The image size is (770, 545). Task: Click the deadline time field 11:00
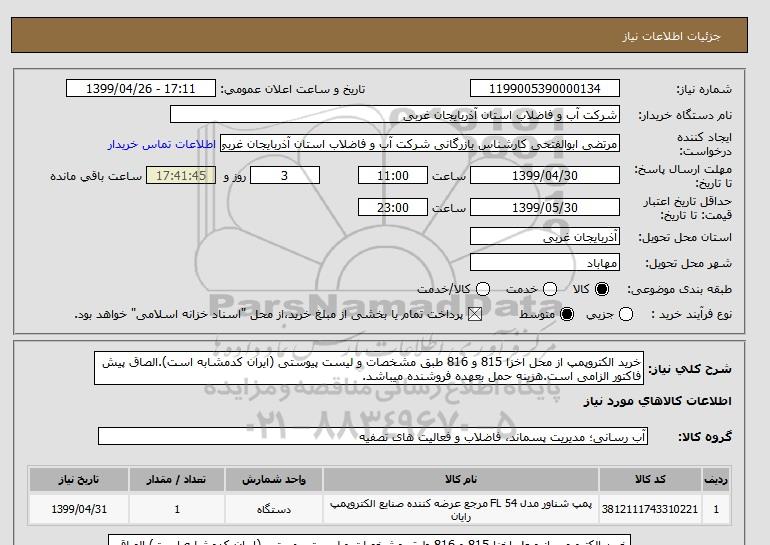393,175
